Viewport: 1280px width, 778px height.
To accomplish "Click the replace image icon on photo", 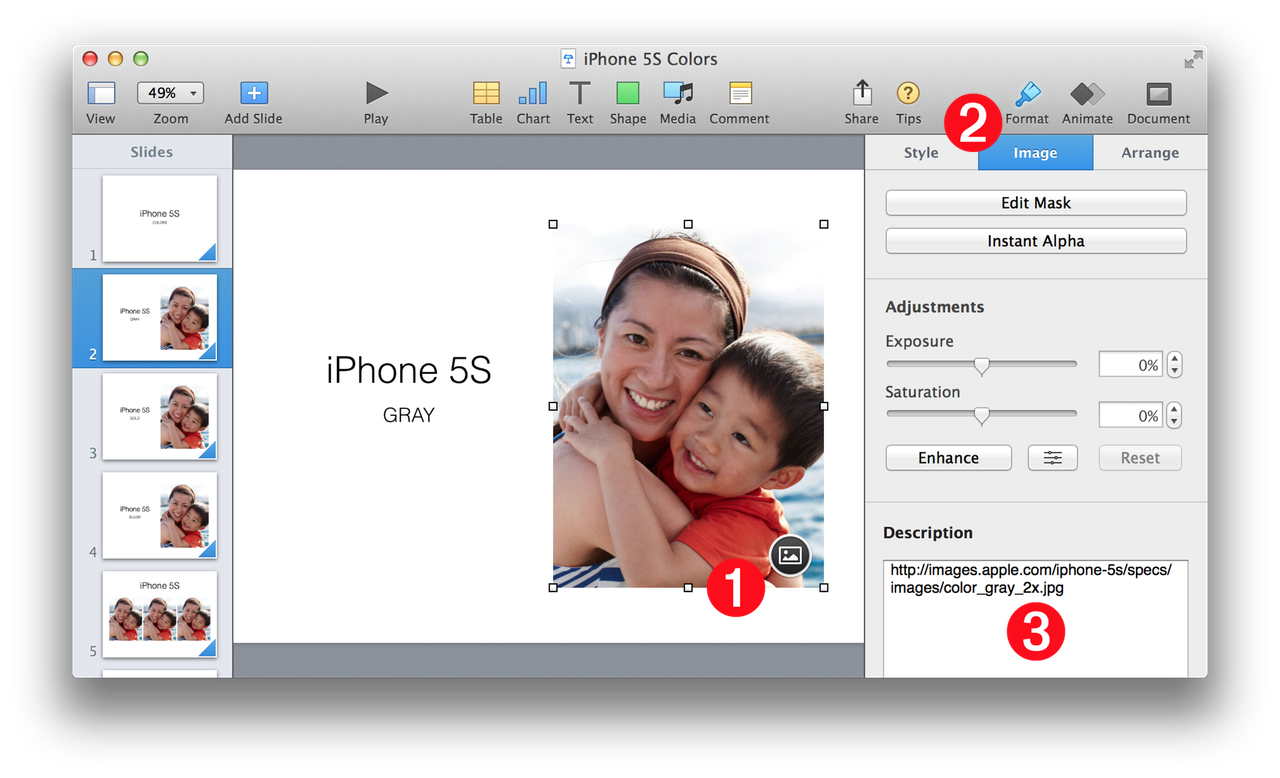I will click(790, 555).
